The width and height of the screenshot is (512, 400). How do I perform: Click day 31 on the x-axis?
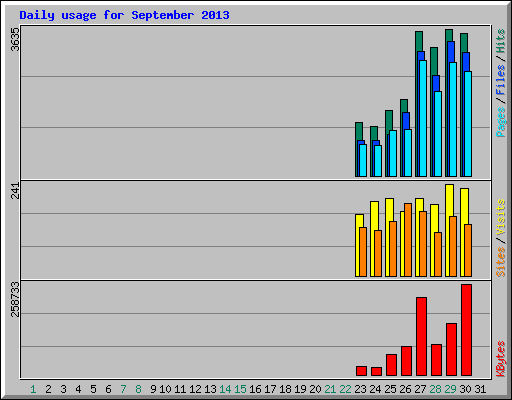click(480, 389)
